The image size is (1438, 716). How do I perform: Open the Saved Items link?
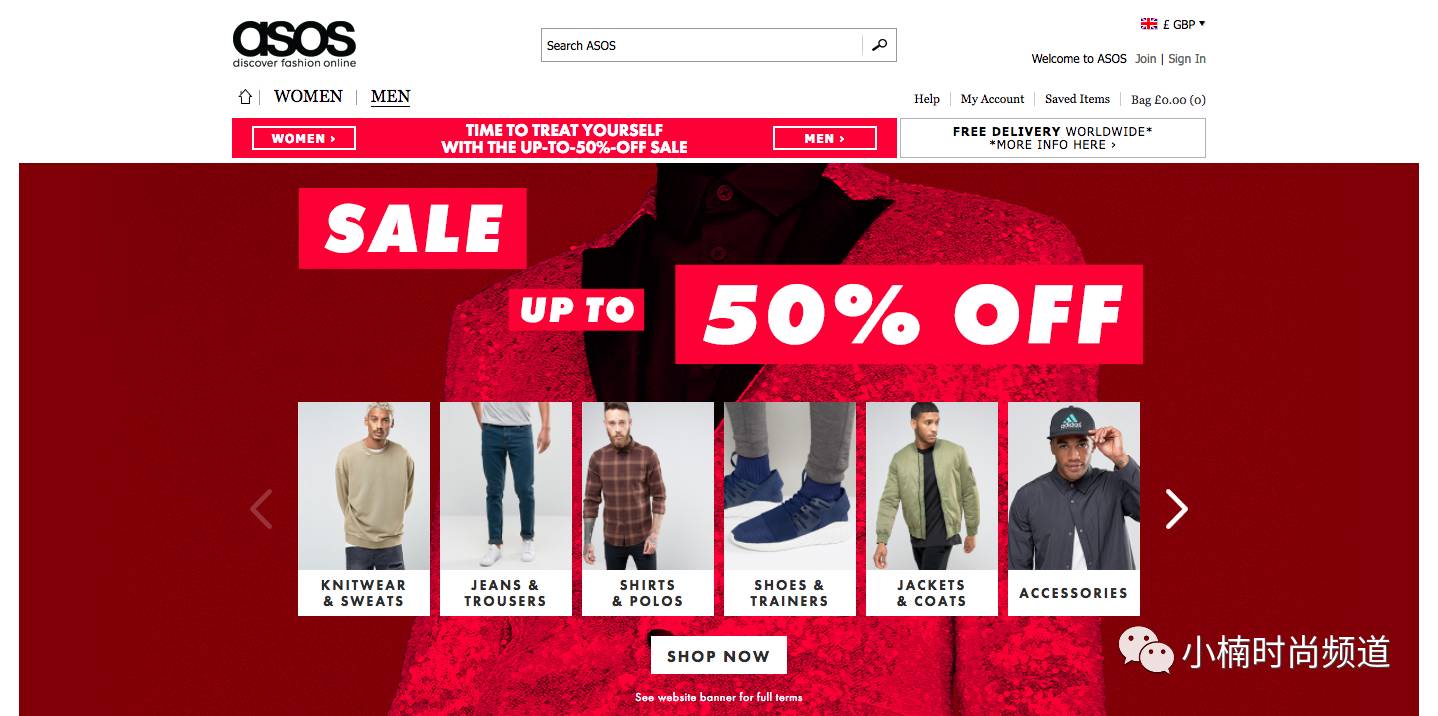[1077, 99]
